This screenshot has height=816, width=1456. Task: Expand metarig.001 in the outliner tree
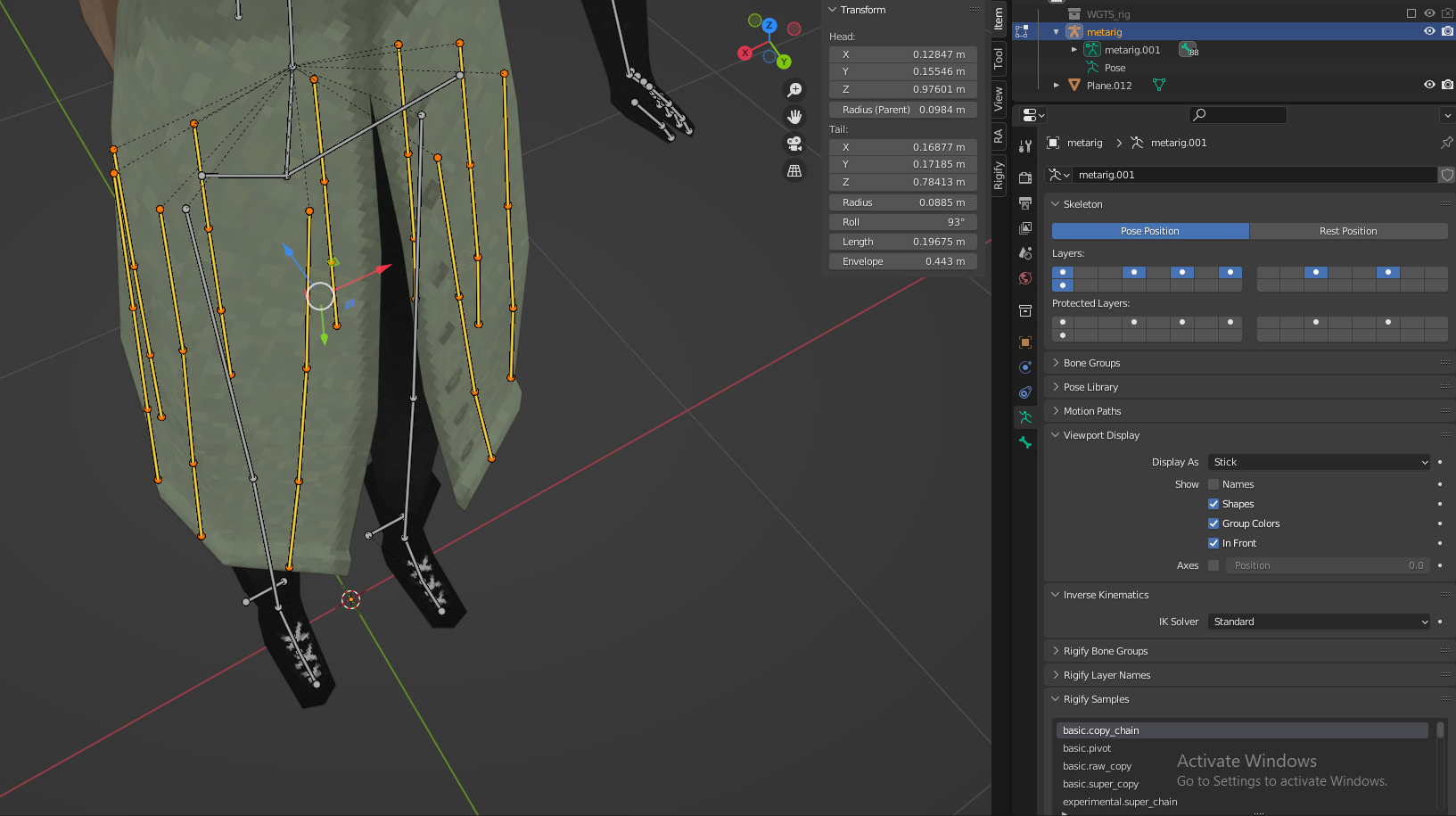pos(1074,50)
